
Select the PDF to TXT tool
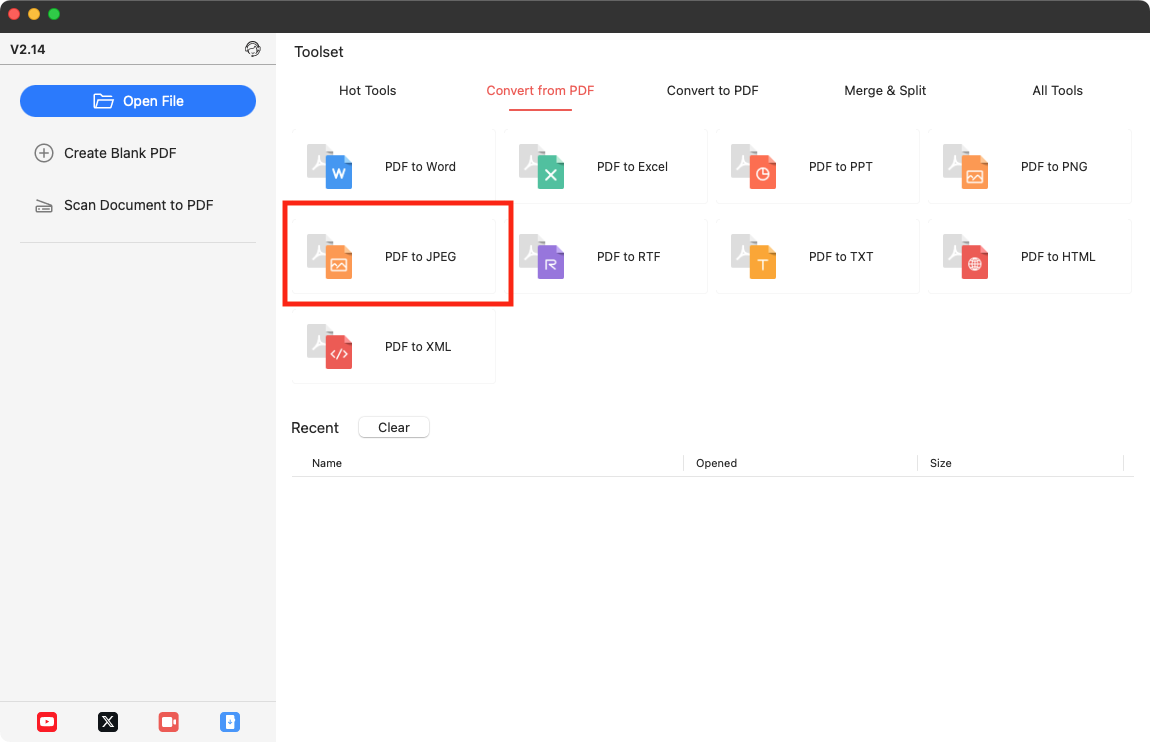816,257
